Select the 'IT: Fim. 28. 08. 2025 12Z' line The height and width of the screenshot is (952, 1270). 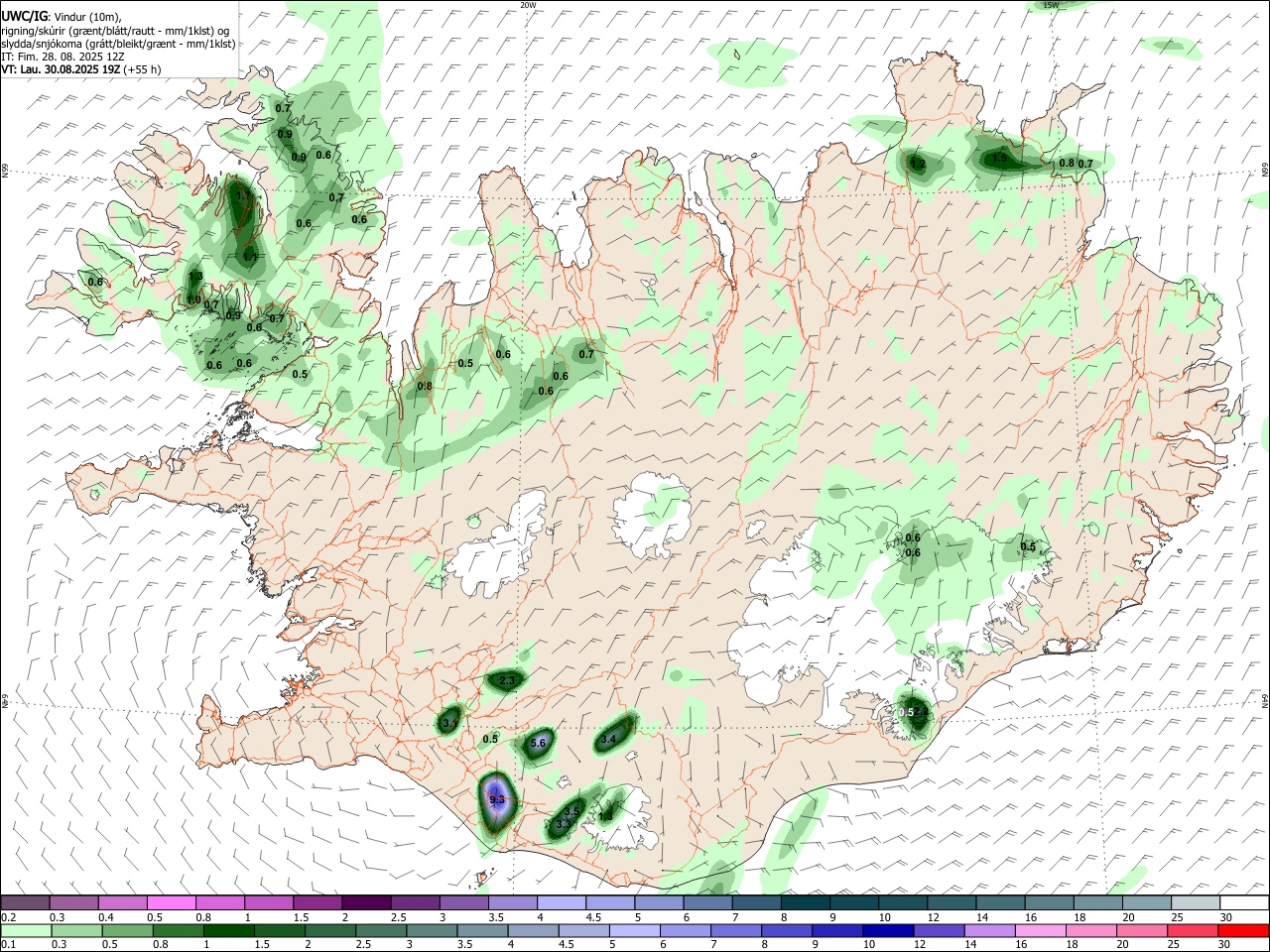(x=62, y=57)
